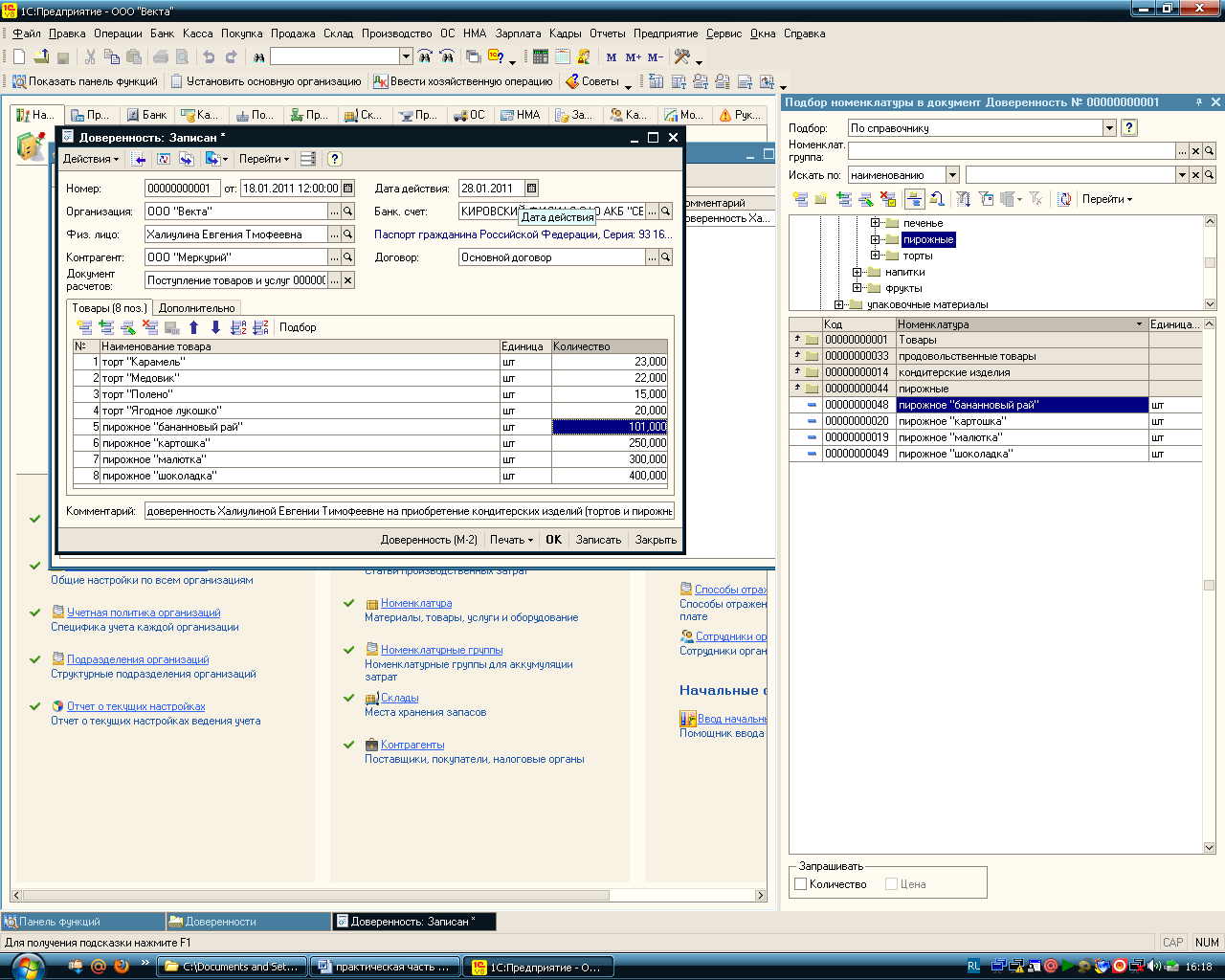This screenshot has width=1225, height=980.
Task: Open the Печать dropdown at window bottom
Action: [511, 540]
